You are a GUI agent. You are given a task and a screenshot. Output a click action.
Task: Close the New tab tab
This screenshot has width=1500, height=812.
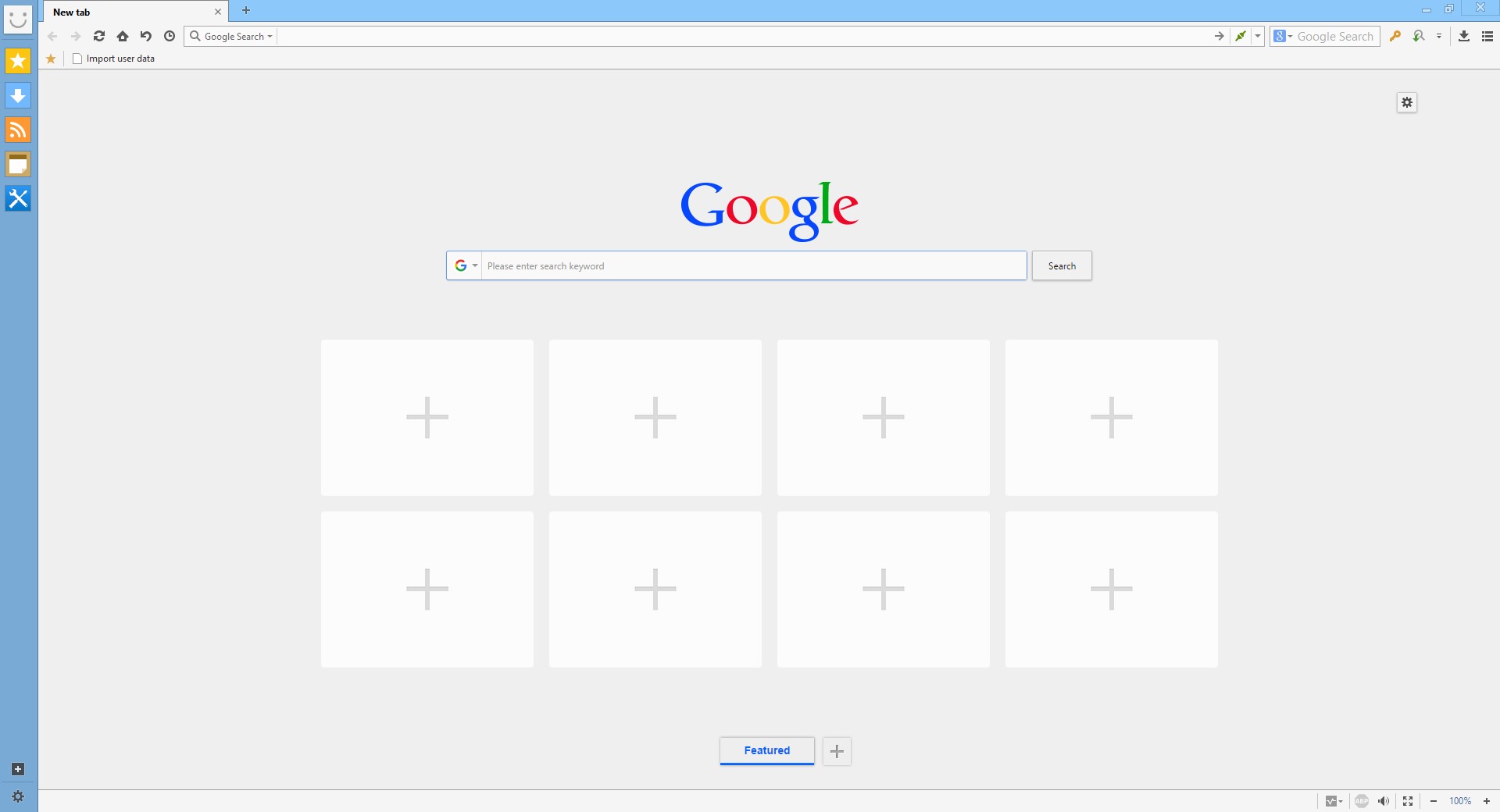218,12
